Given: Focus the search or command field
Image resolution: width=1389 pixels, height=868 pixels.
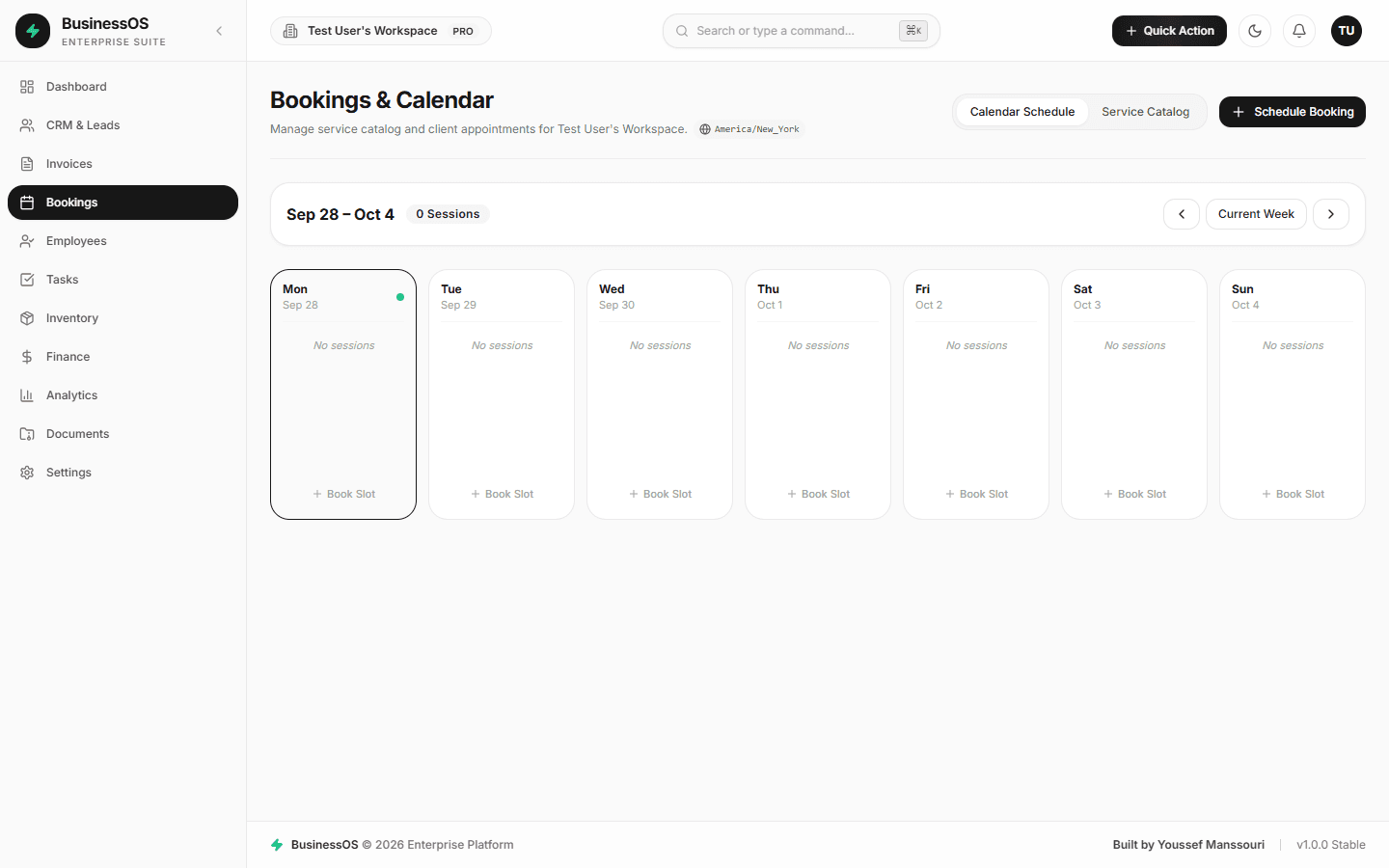Looking at the screenshot, I should 802,31.
